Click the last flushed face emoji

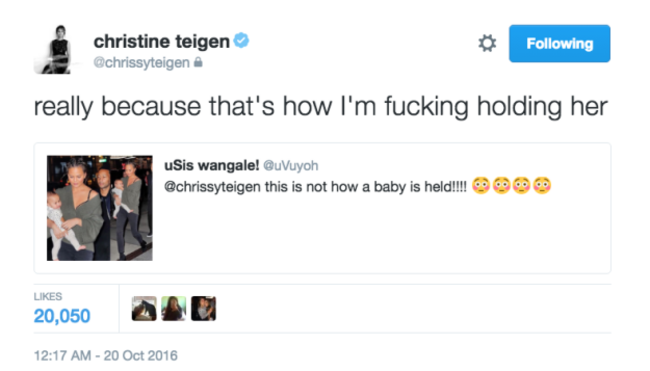[542, 185]
